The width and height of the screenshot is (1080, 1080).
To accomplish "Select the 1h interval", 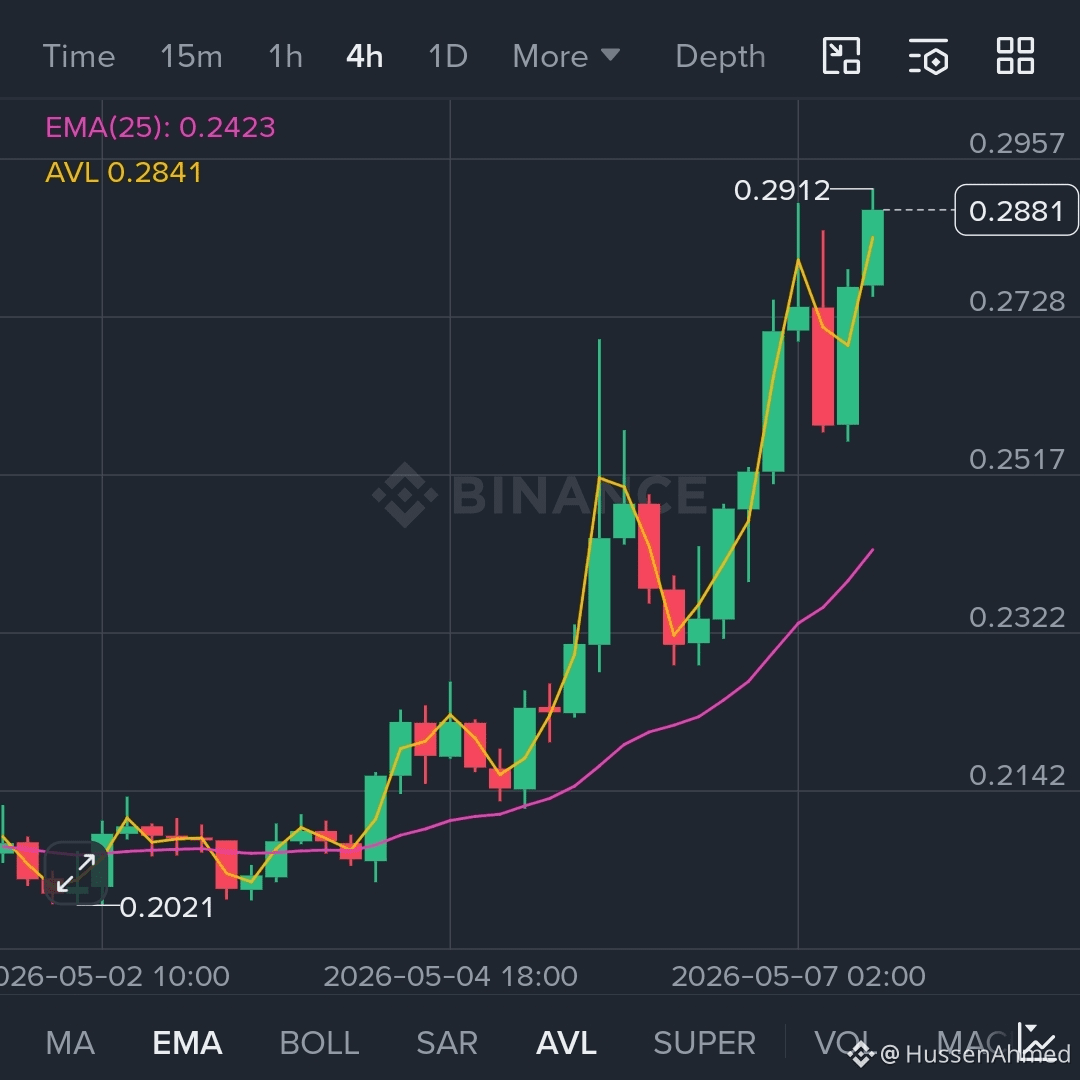I will pyautogui.click(x=285, y=56).
